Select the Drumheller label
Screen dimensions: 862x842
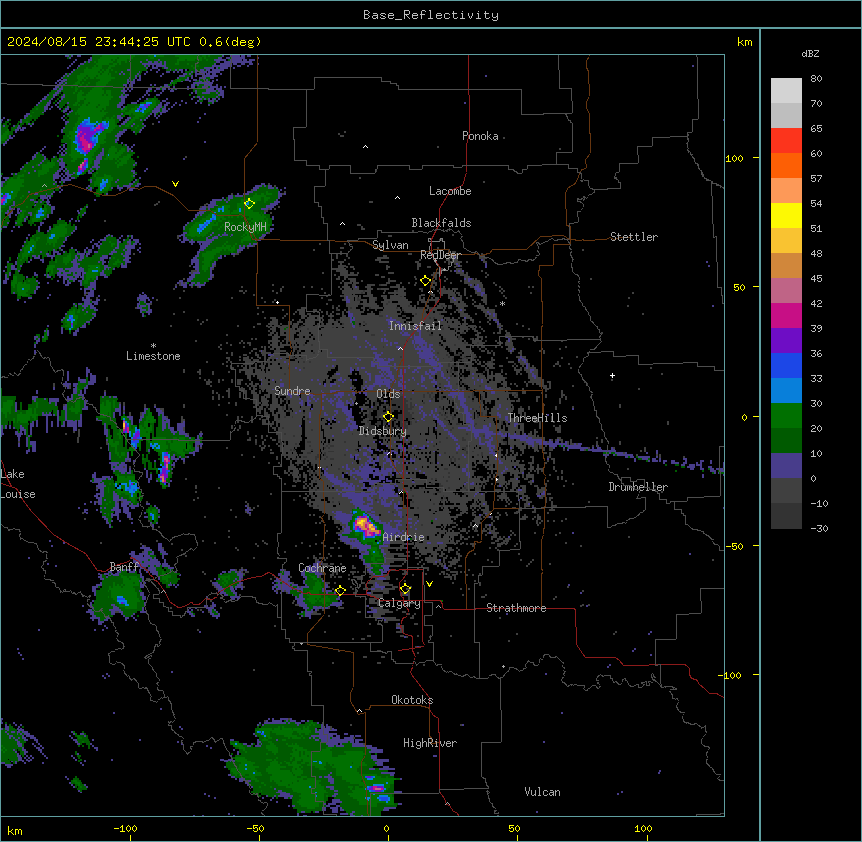(638, 487)
